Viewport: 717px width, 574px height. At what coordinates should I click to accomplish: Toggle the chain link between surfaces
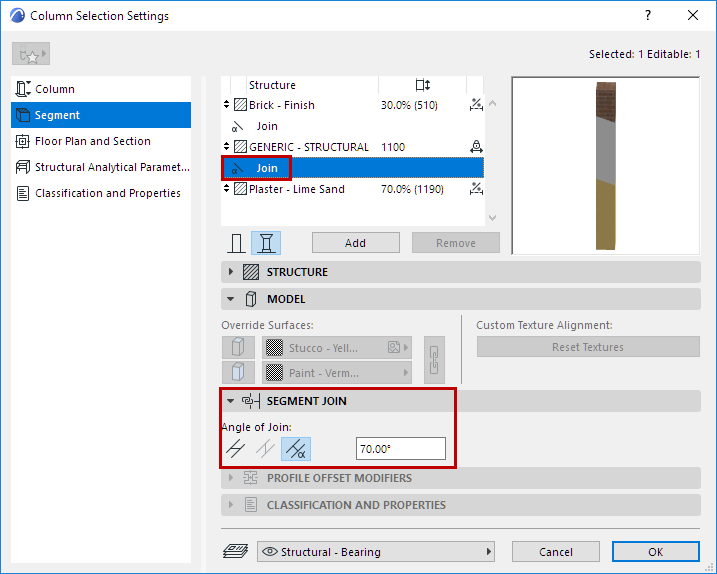pyautogui.click(x=434, y=360)
